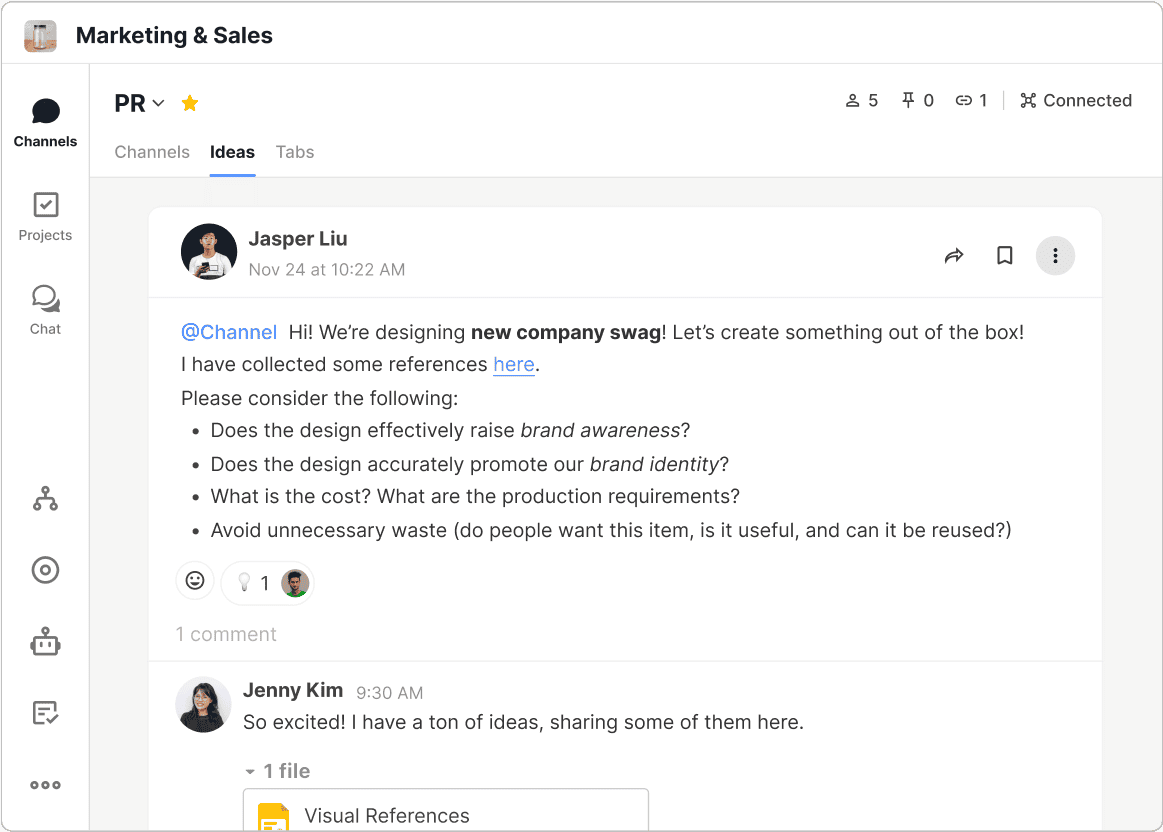1163x832 pixels.
Task: Open the robot bot sidebar icon
Action: pos(45,642)
